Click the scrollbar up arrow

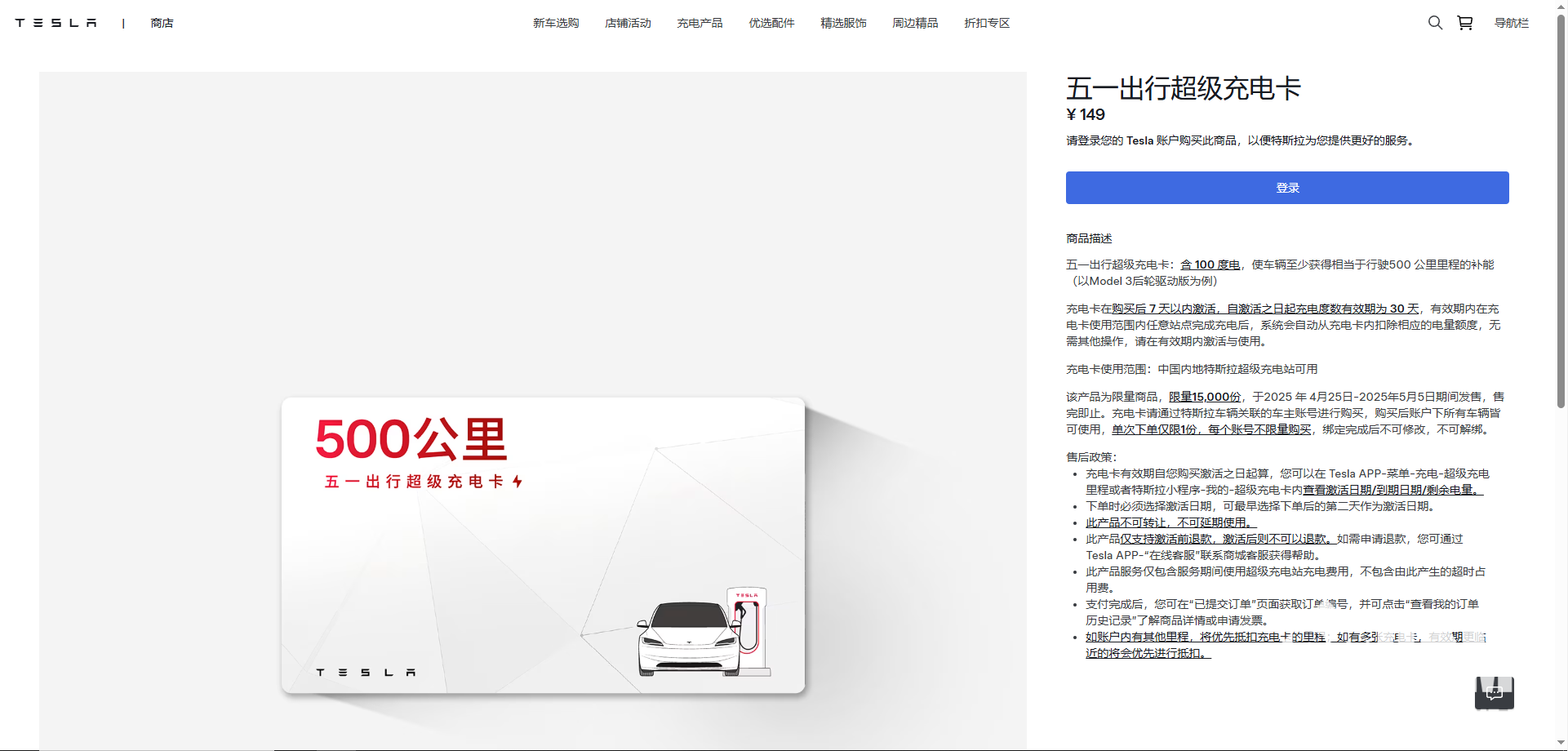(1561, 7)
